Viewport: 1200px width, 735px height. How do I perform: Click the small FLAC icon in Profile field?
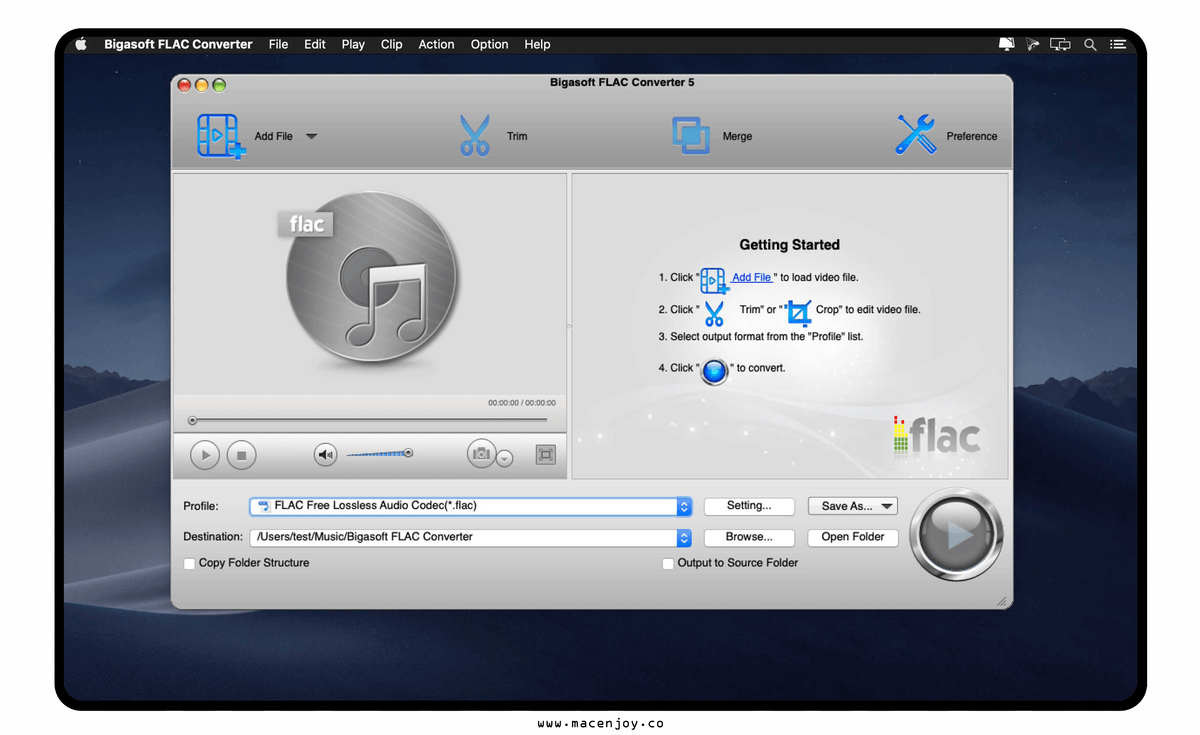pyautogui.click(x=263, y=506)
